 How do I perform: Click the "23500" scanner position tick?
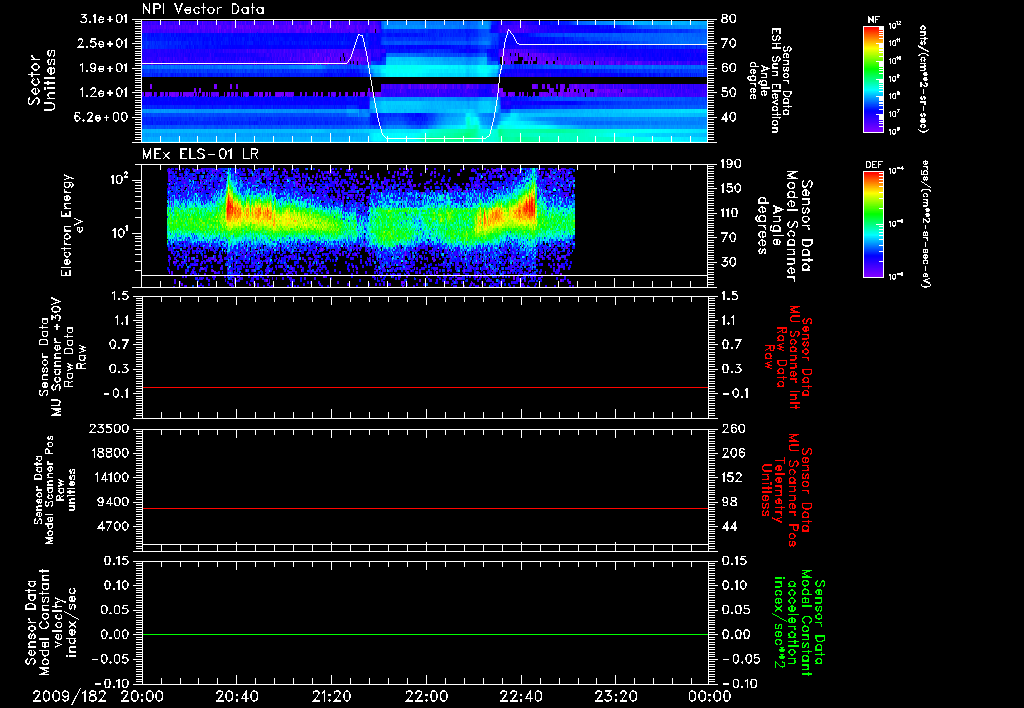point(108,429)
